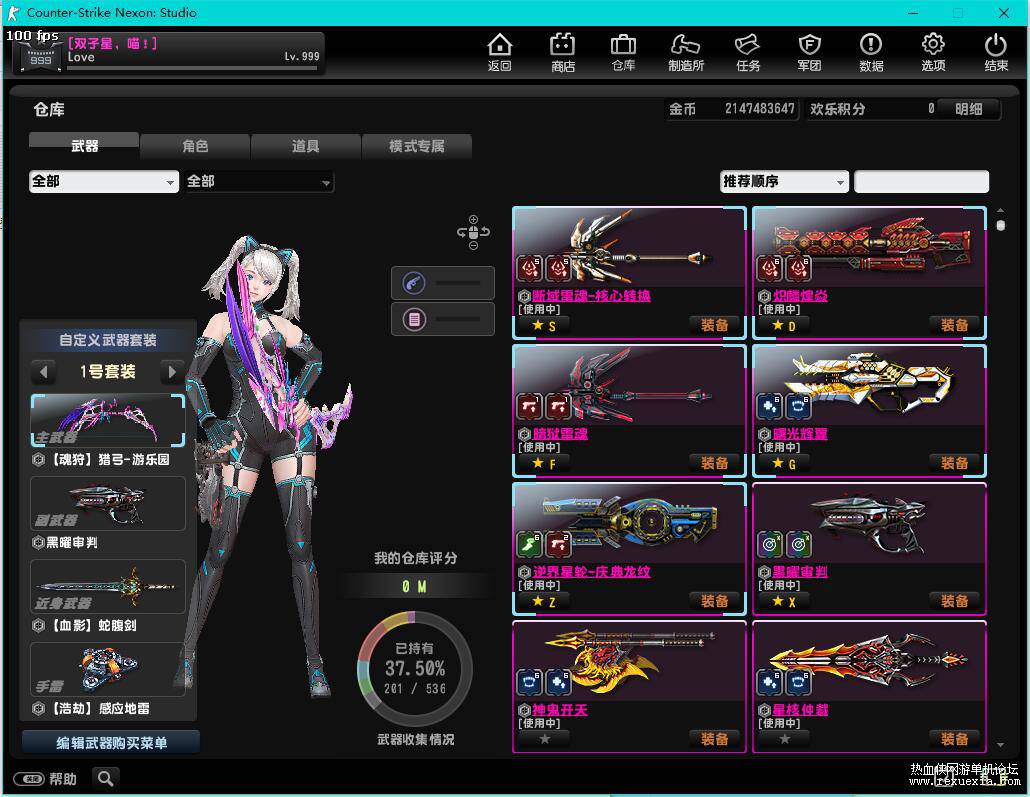The image size is (1030, 797).
Task: Click the search input field next to 推荐顺序
Action: coord(921,181)
